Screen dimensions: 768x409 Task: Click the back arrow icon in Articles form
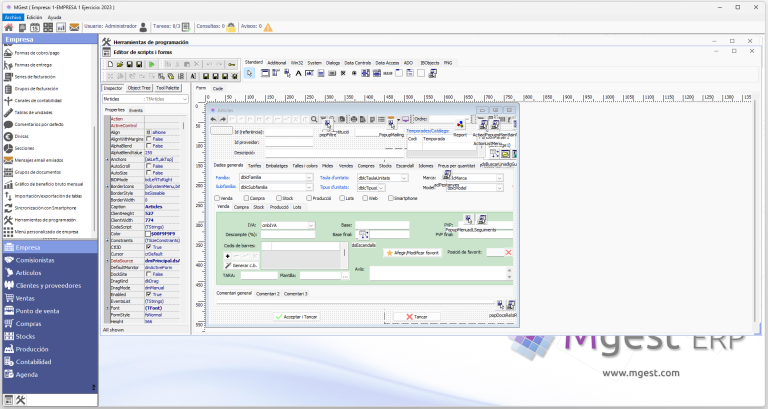click(x=214, y=119)
